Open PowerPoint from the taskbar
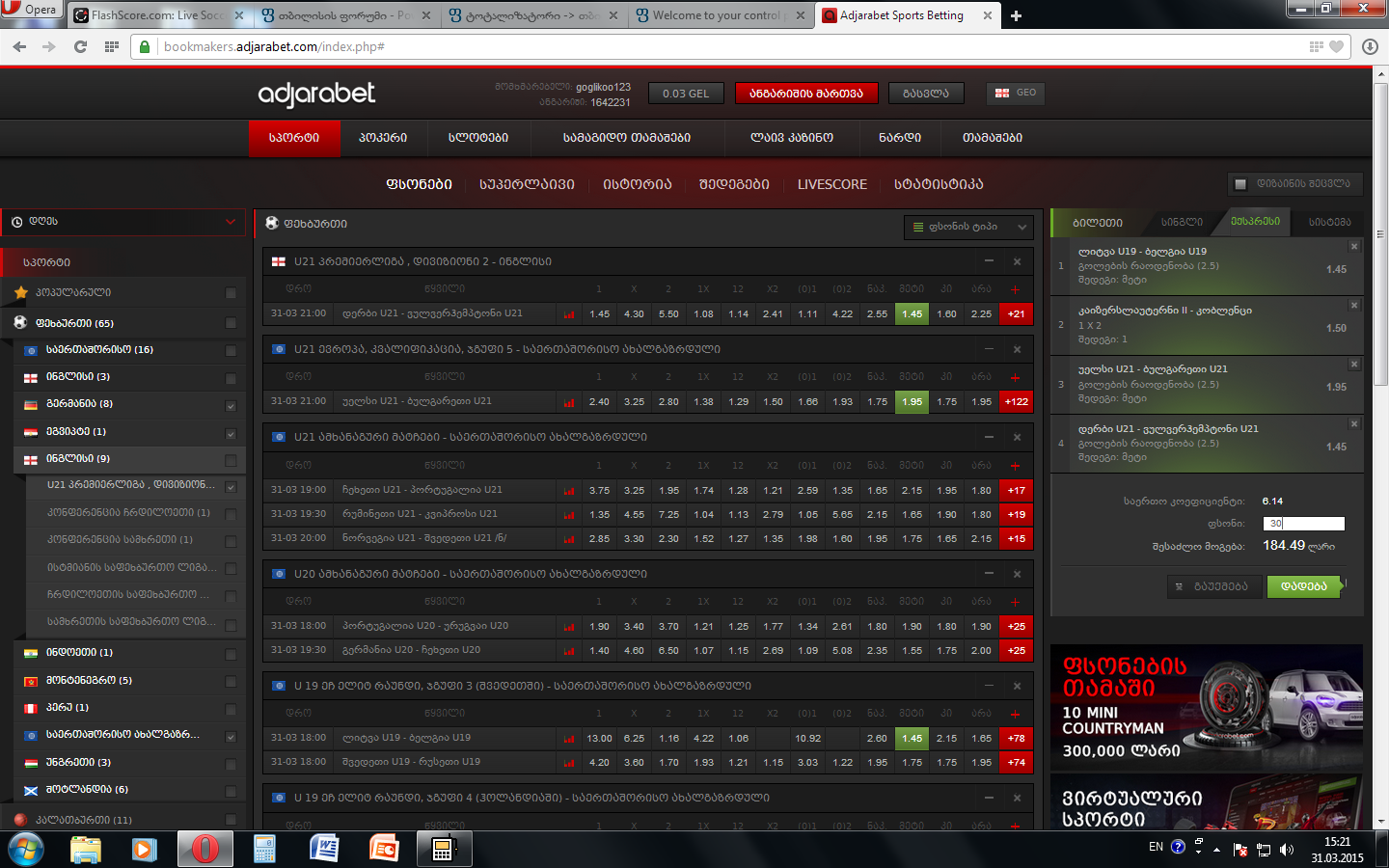 (384, 849)
